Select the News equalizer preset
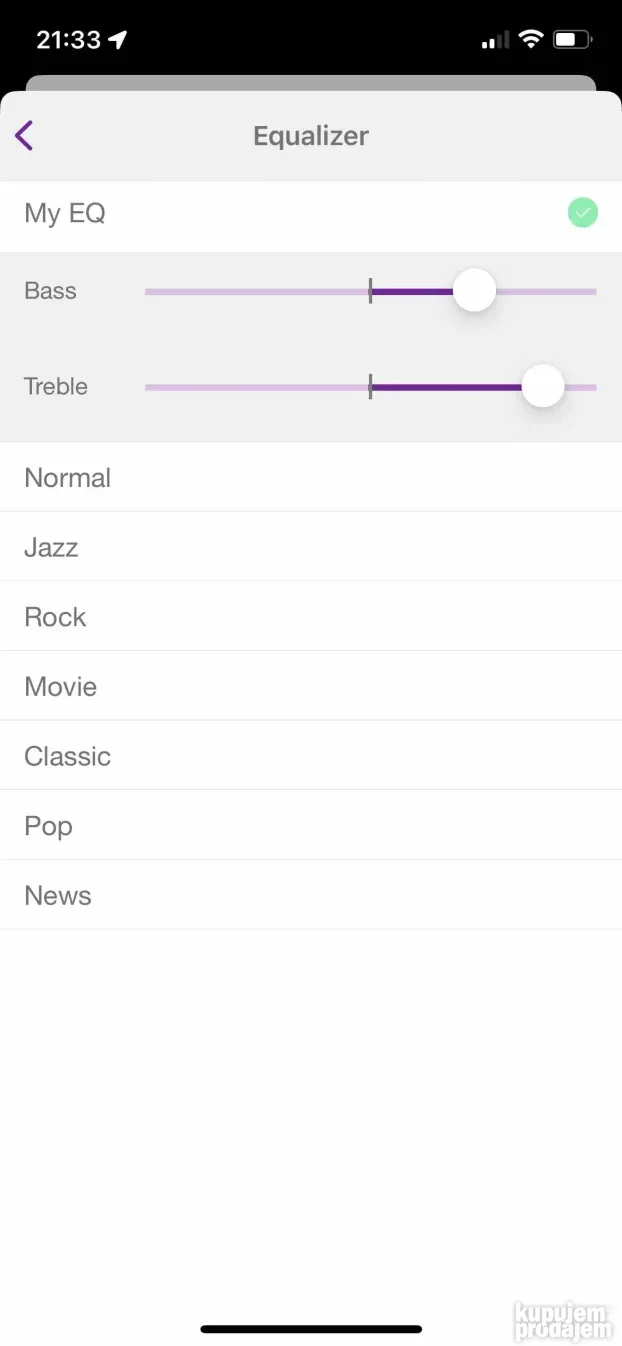Viewport: 622px width, 1346px height. pyautogui.click(x=311, y=896)
